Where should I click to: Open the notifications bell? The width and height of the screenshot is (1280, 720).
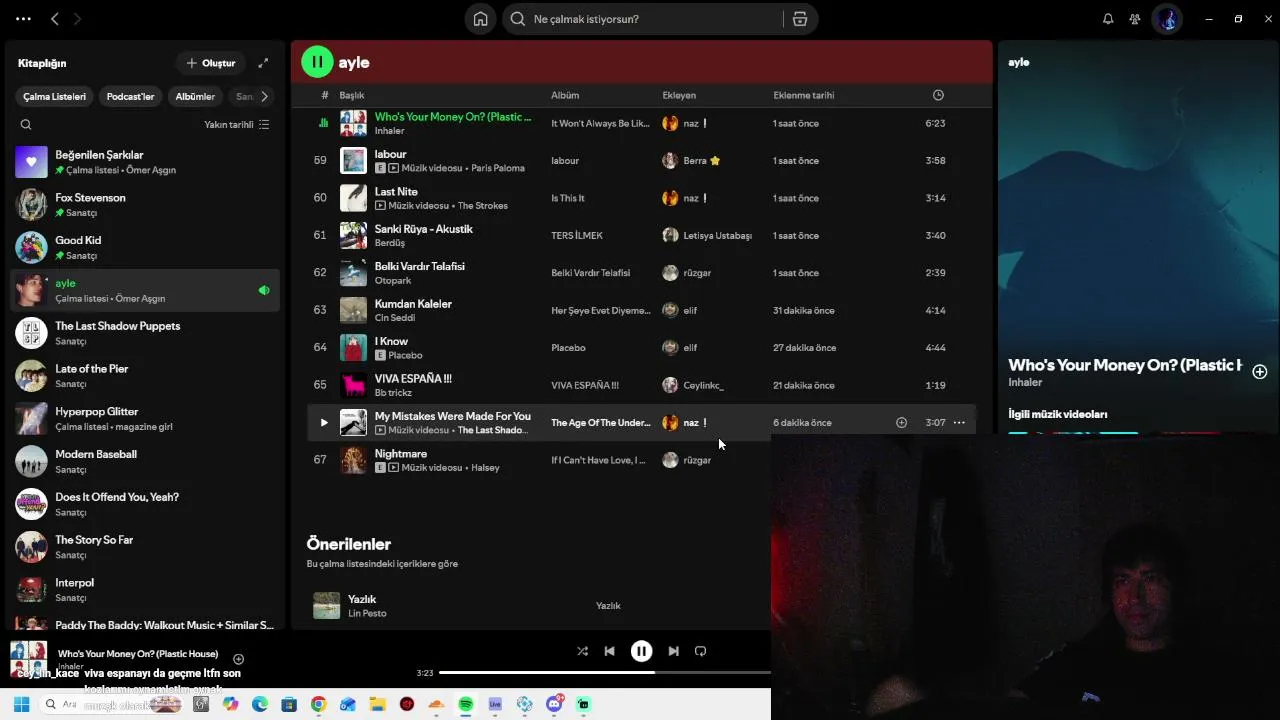pyautogui.click(x=1108, y=19)
